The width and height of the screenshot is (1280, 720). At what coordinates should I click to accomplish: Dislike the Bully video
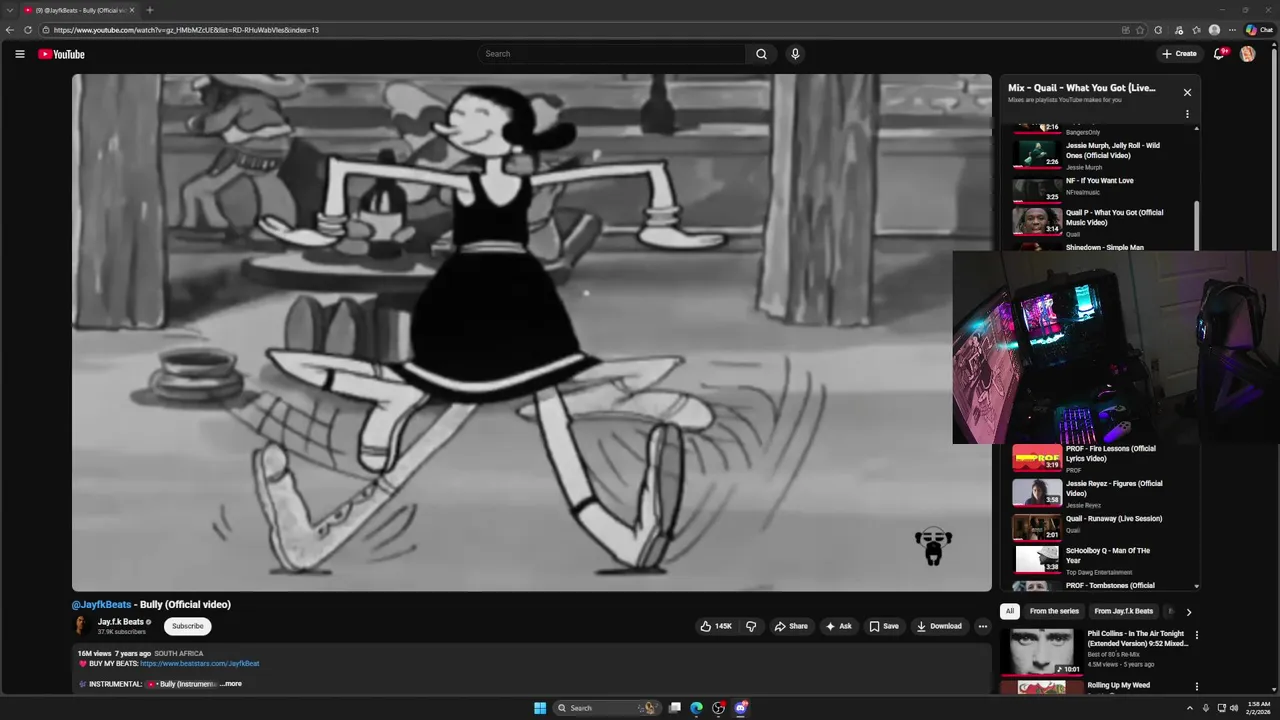(751, 626)
